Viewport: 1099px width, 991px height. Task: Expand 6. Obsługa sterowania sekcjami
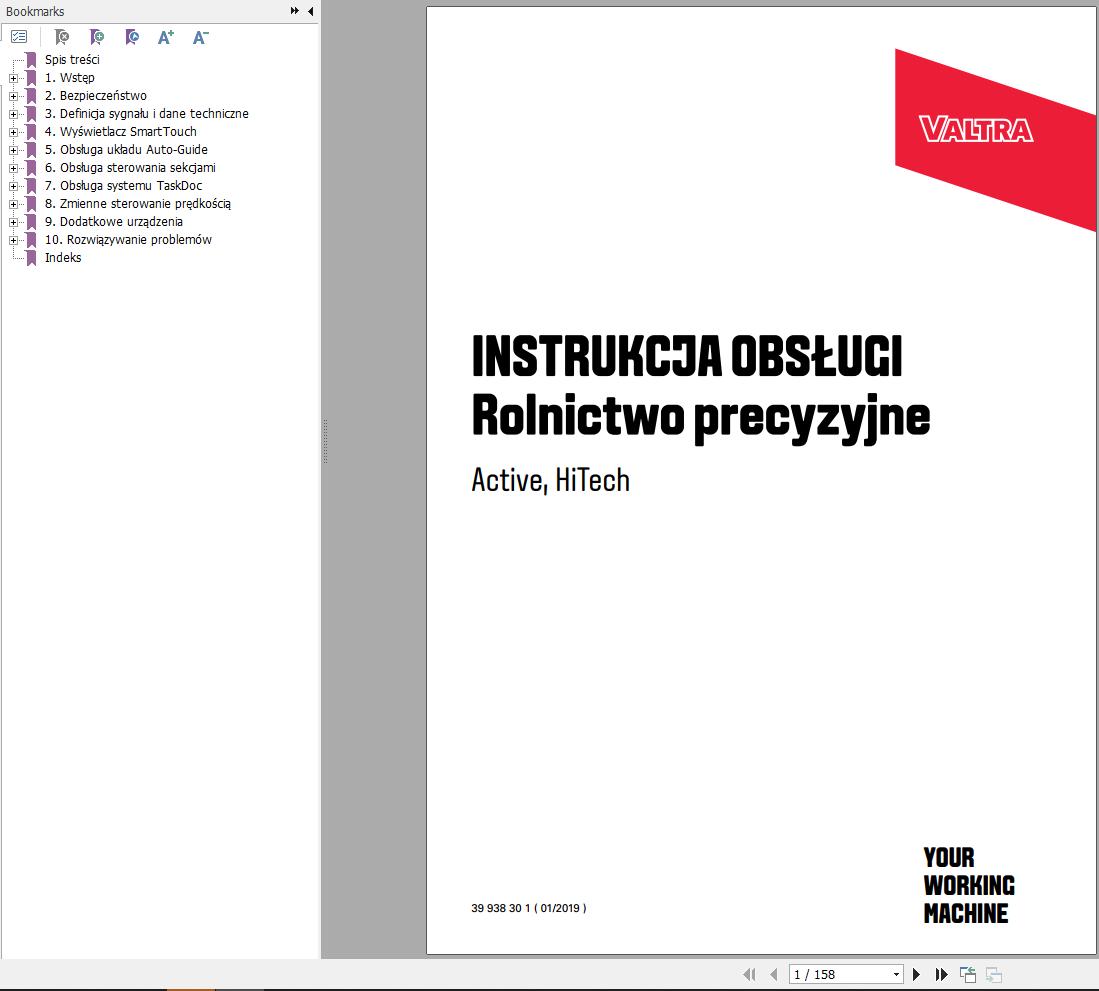pyautogui.click(x=13, y=168)
